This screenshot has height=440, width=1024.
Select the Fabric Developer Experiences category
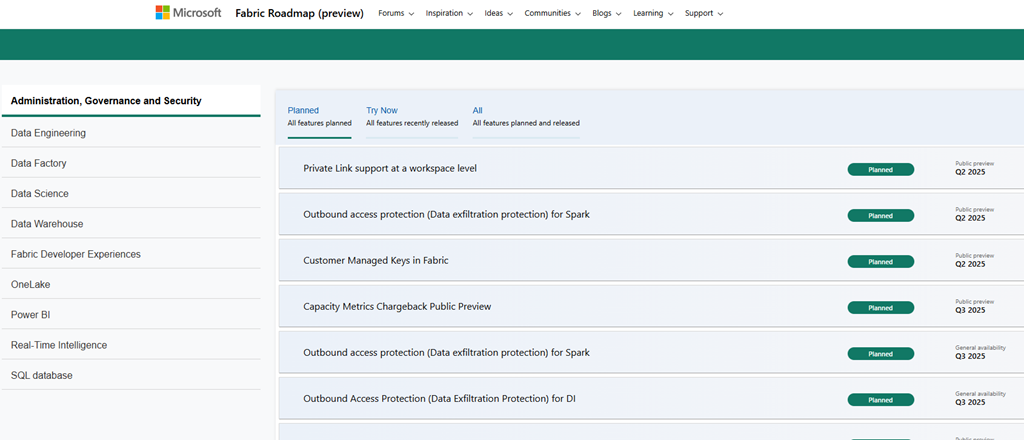131,254
